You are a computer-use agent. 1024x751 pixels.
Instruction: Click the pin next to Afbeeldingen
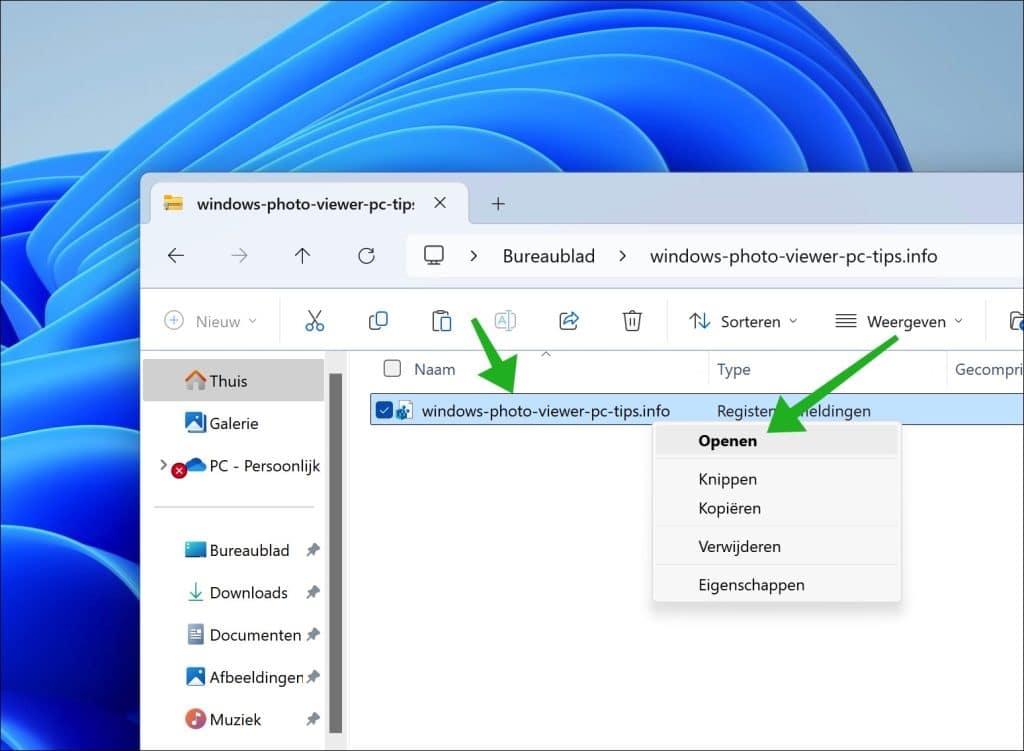(313, 677)
